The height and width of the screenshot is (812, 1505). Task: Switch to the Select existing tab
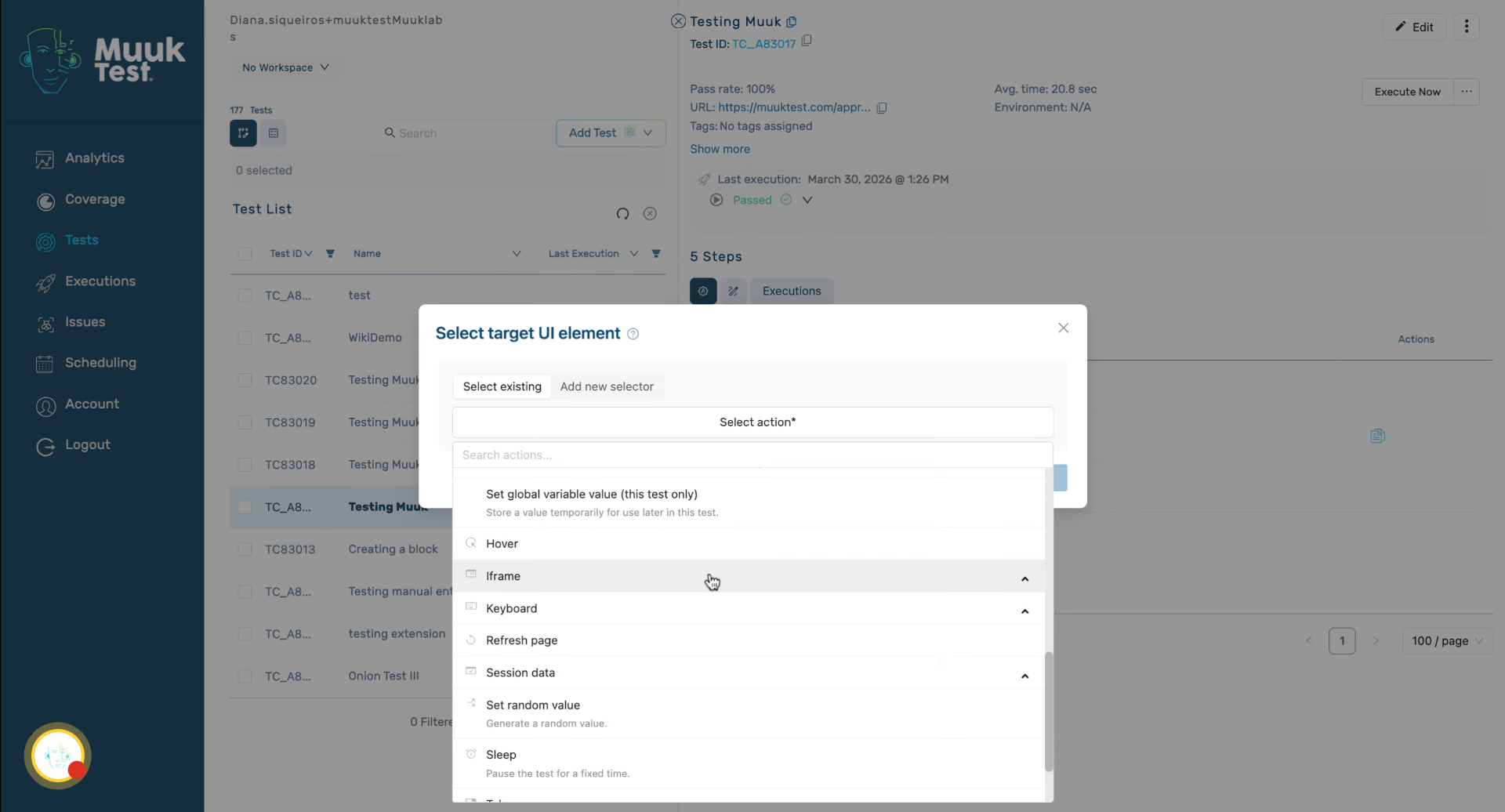click(502, 386)
